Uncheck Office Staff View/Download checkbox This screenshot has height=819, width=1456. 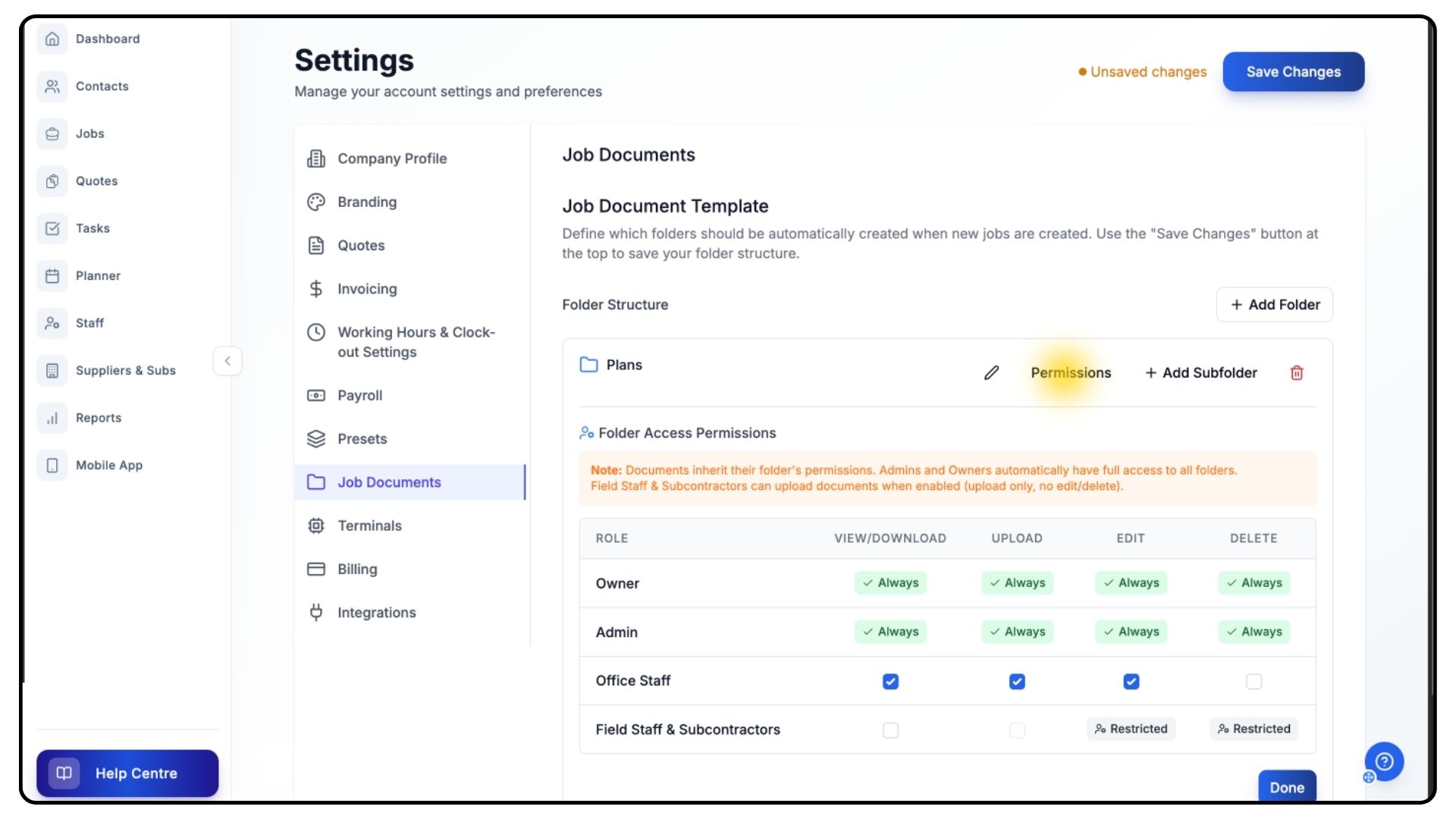point(890,682)
